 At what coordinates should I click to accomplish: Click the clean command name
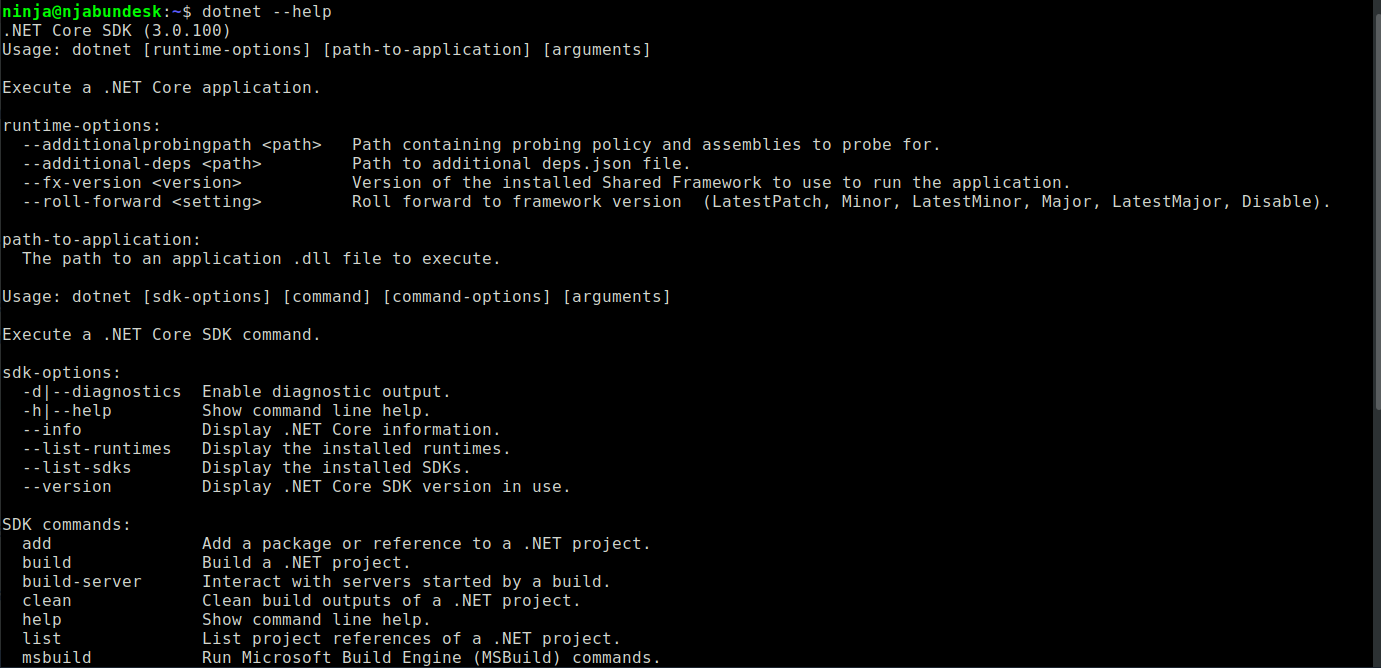pyautogui.click(x=46, y=600)
